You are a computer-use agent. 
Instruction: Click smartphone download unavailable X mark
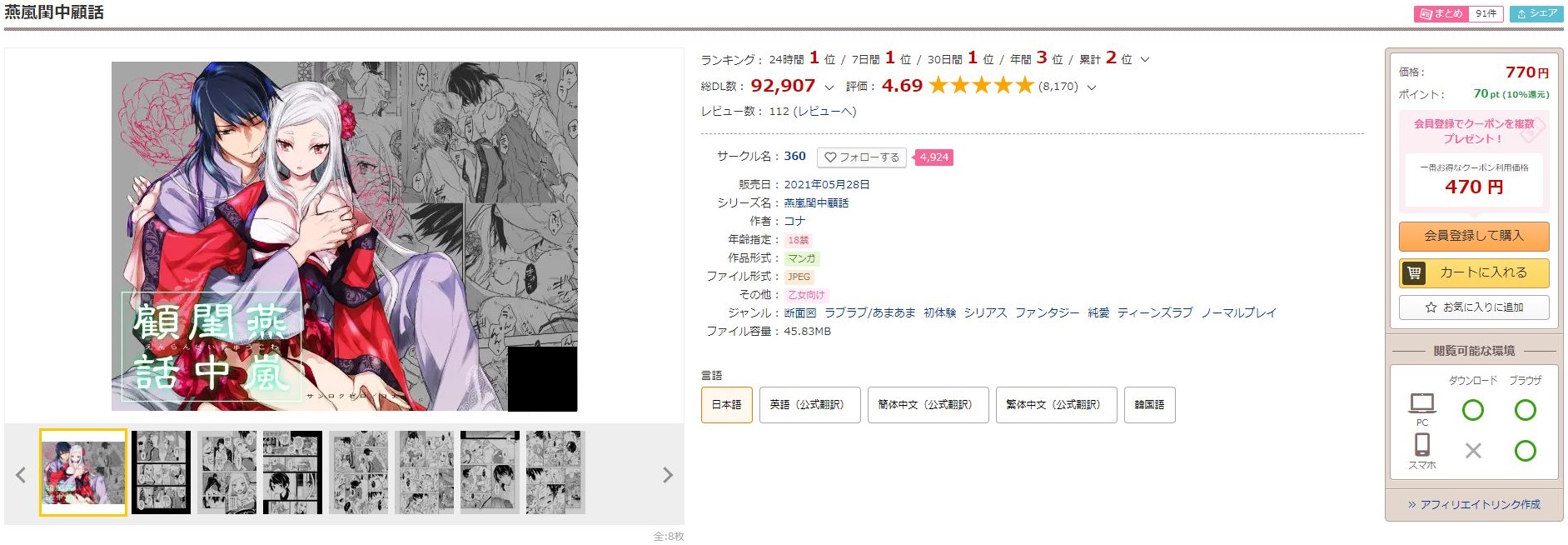click(x=1473, y=451)
